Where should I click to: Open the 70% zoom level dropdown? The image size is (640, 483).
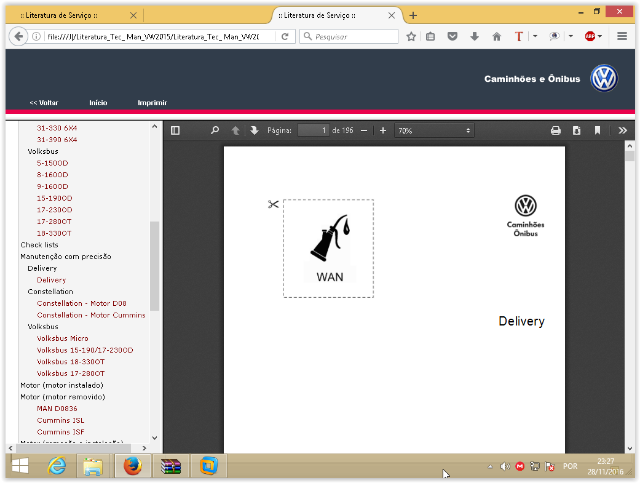[x=434, y=131]
